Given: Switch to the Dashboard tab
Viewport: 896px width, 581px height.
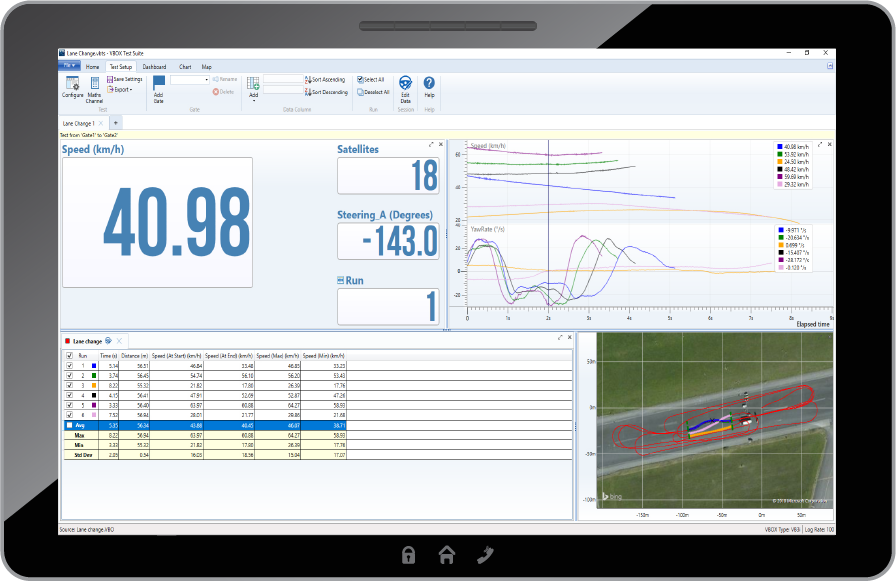Looking at the screenshot, I should (155, 67).
